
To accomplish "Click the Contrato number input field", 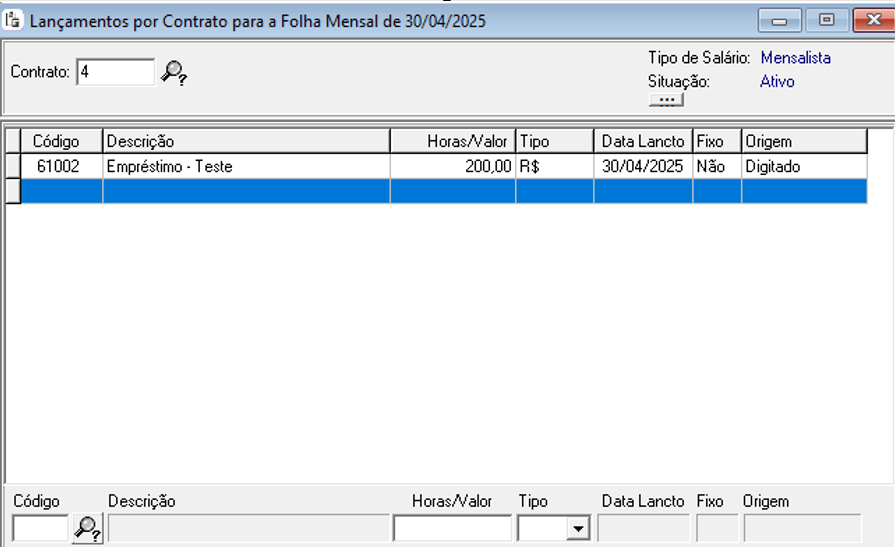I will [115, 72].
